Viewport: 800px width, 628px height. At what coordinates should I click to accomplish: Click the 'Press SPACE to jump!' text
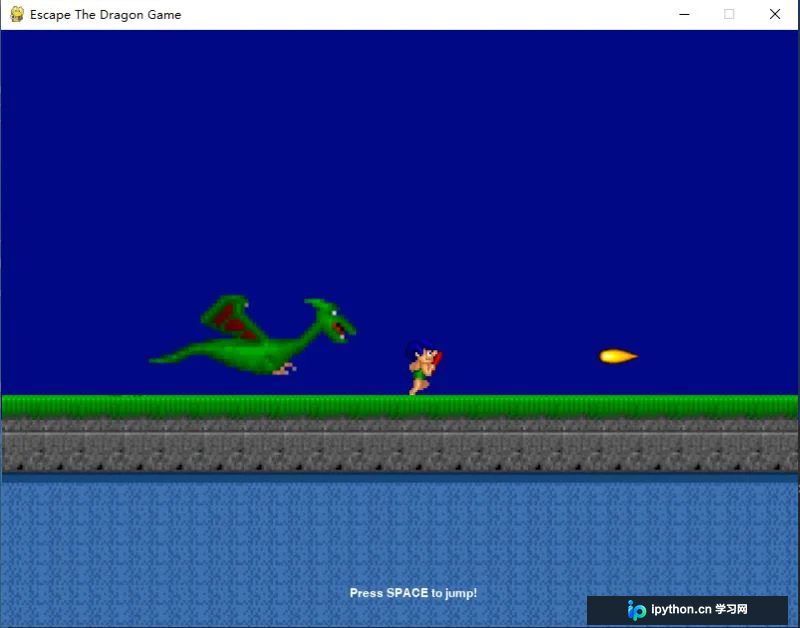pos(413,593)
